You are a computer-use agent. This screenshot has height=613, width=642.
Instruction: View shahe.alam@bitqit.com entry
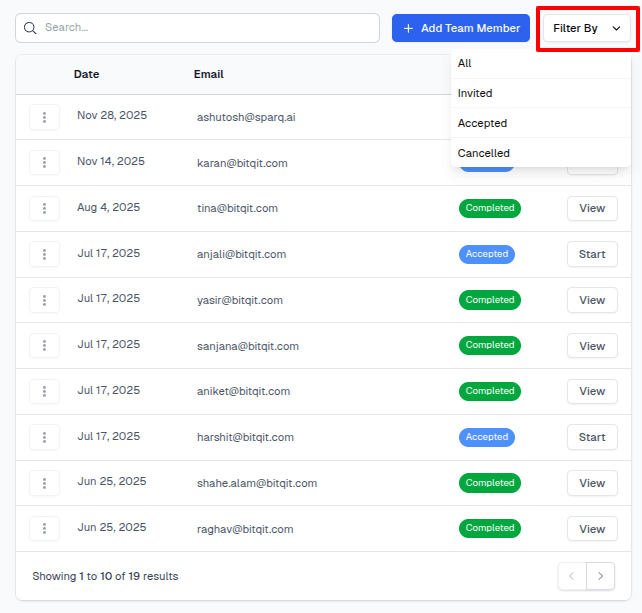click(x=592, y=483)
